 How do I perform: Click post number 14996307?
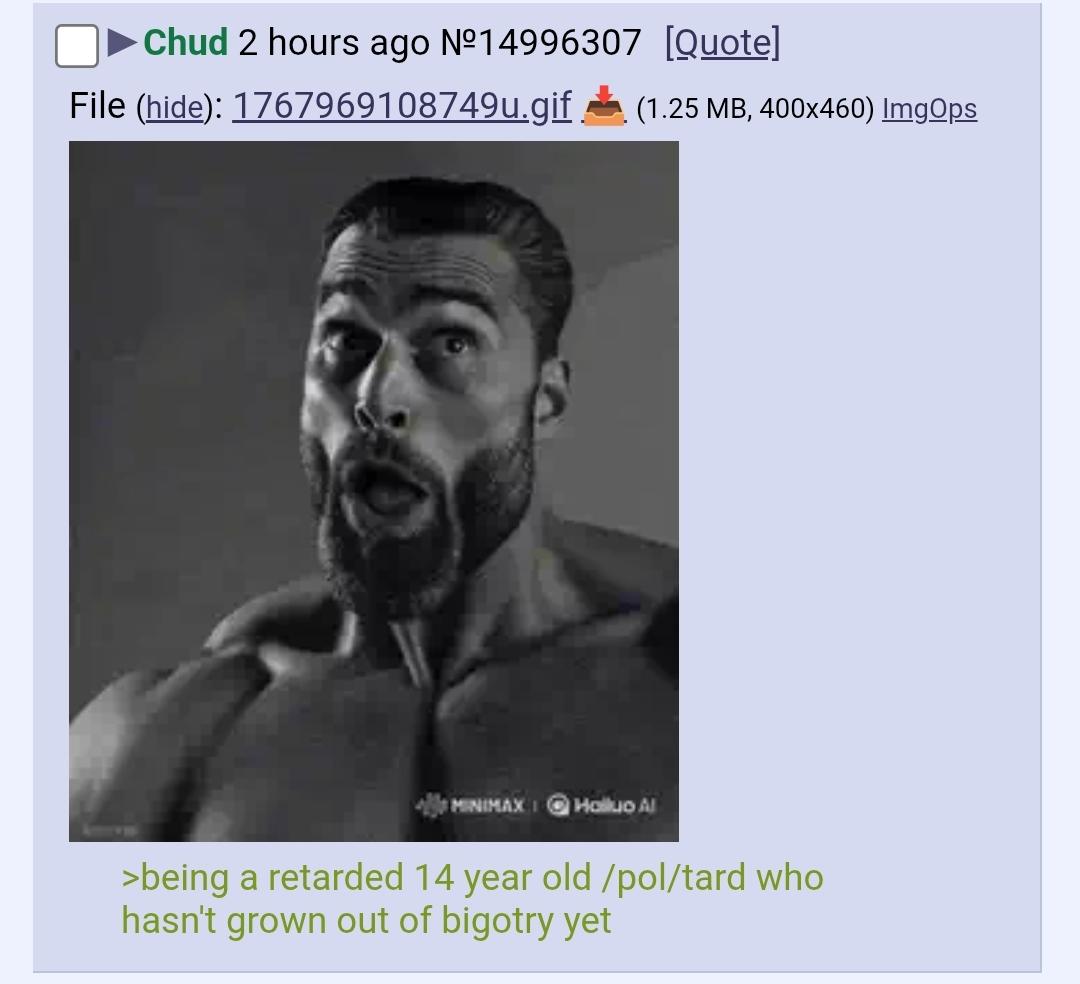click(x=559, y=43)
